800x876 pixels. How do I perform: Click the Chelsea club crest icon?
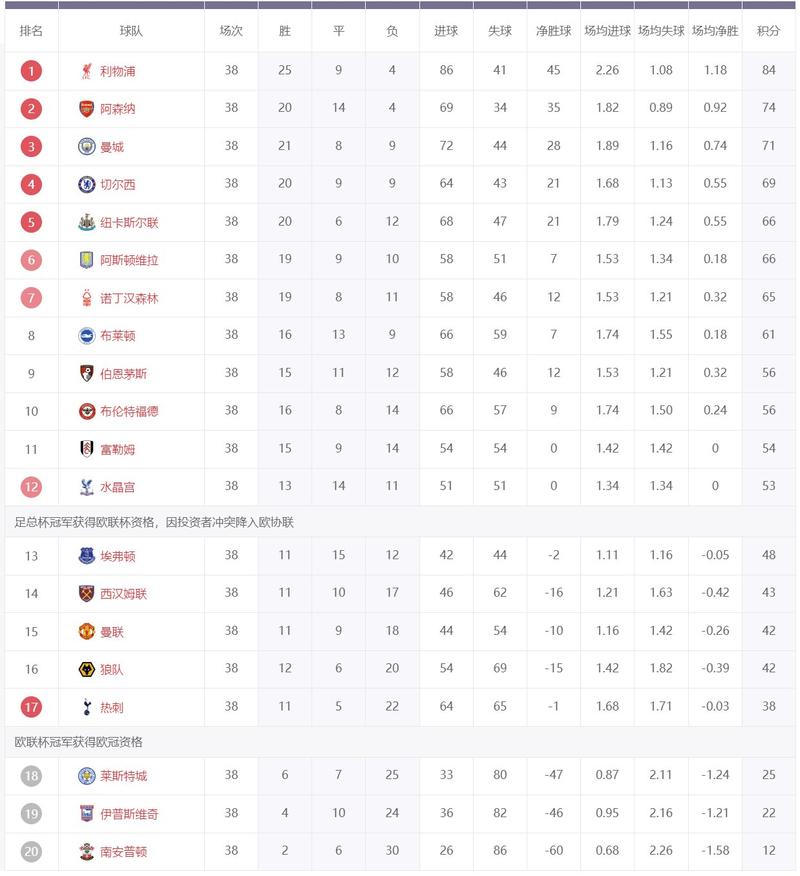pyautogui.click(x=87, y=185)
